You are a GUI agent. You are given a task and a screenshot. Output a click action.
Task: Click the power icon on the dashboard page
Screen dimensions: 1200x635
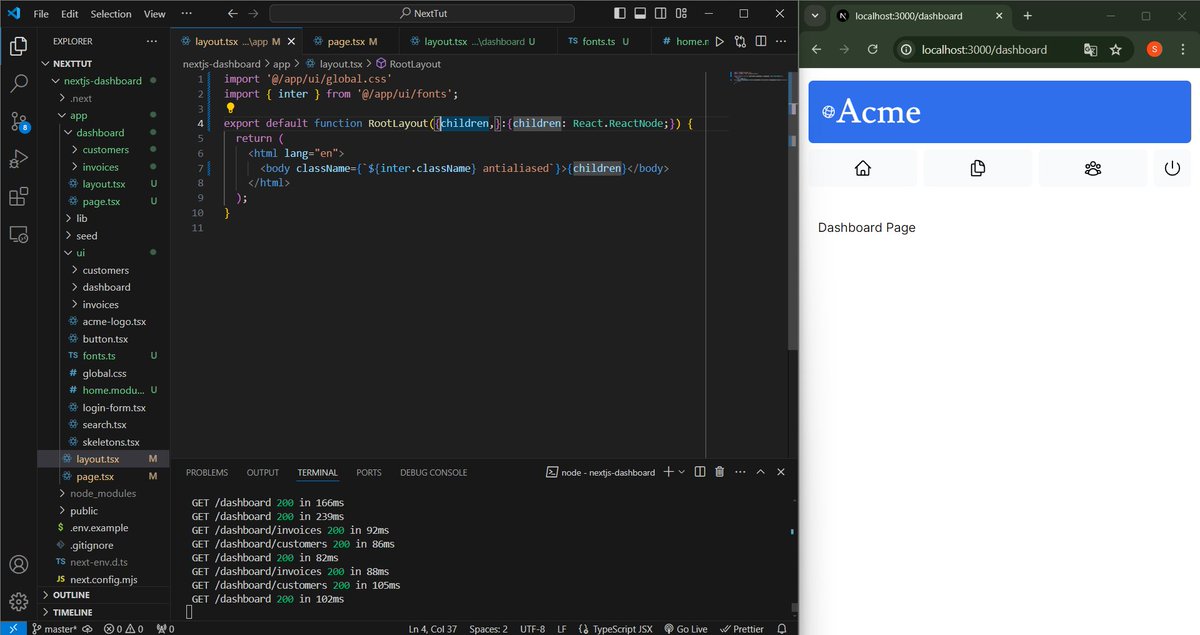(1172, 168)
